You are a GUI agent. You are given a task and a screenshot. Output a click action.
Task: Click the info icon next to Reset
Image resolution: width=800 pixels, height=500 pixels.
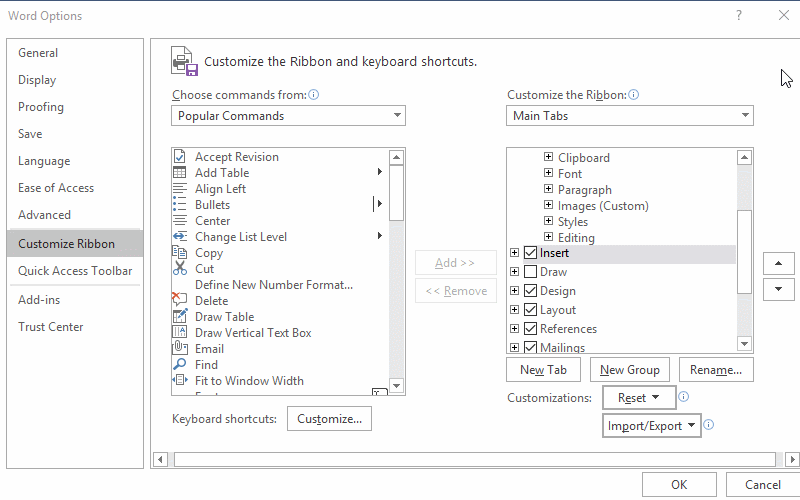tap(684, 397)
